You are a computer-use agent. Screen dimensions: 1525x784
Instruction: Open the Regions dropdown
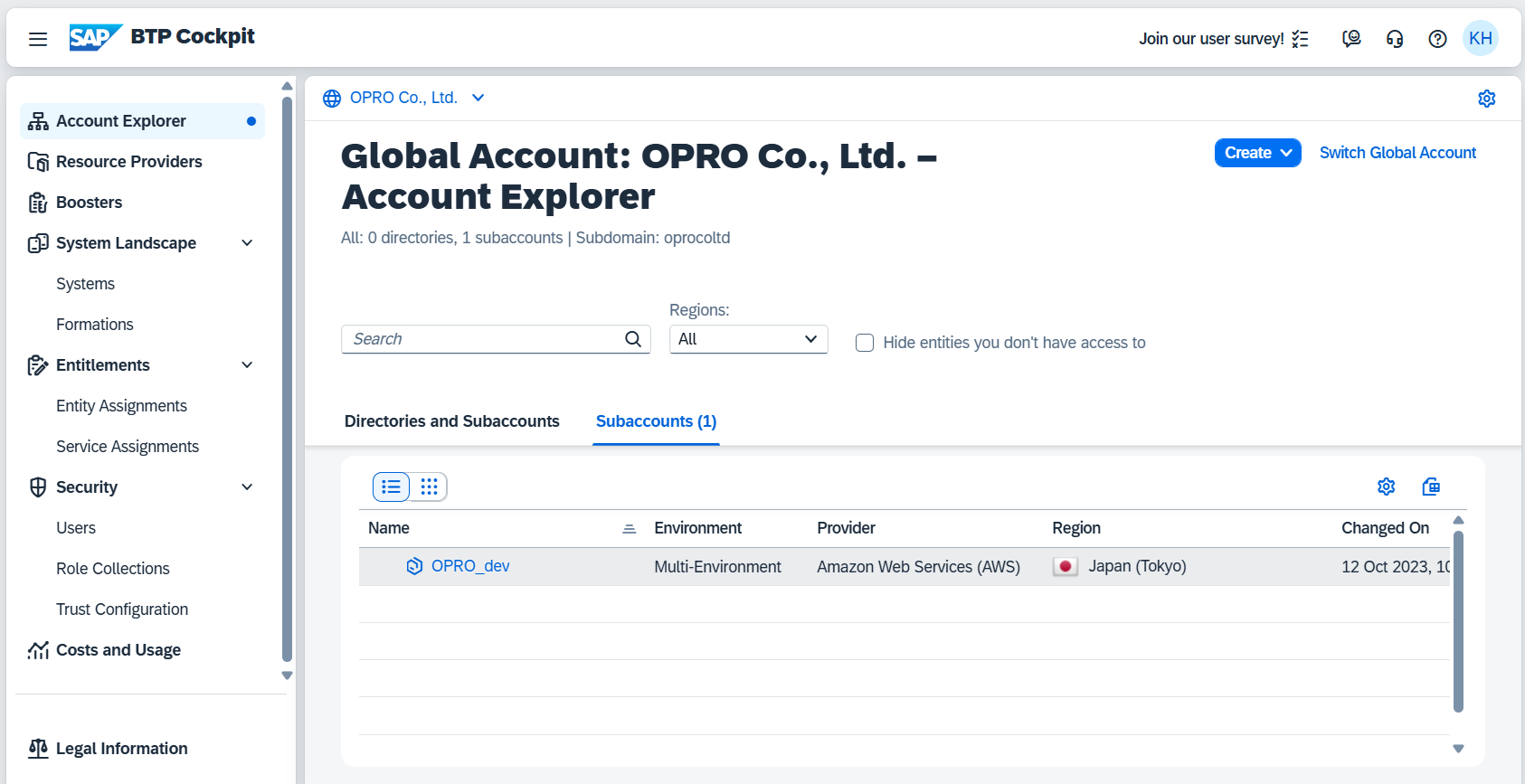pyautogui.click(x=748, y=339)
